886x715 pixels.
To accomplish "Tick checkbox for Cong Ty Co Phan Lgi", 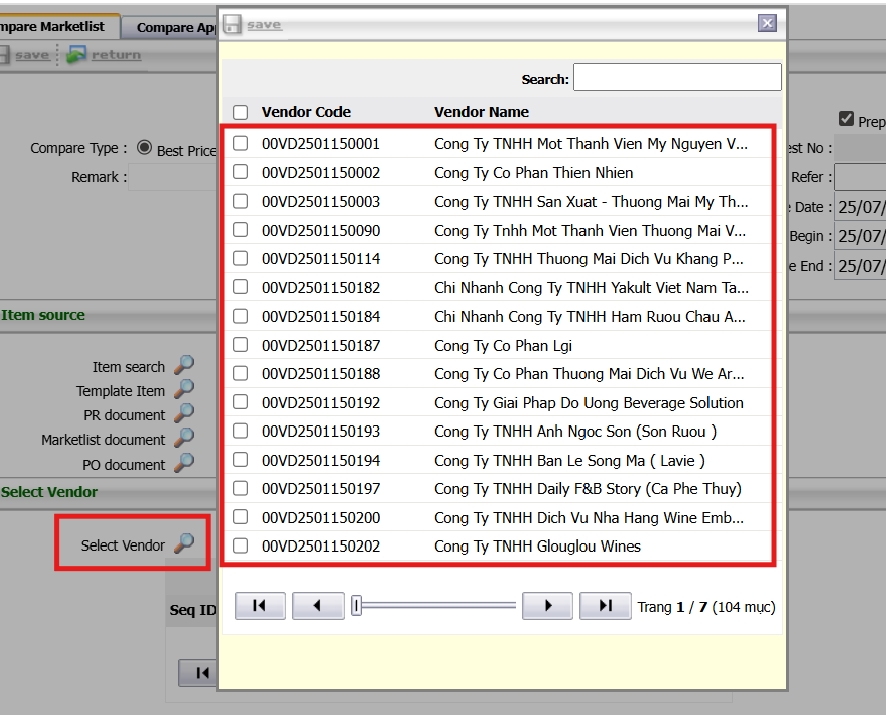I will 240,345.
